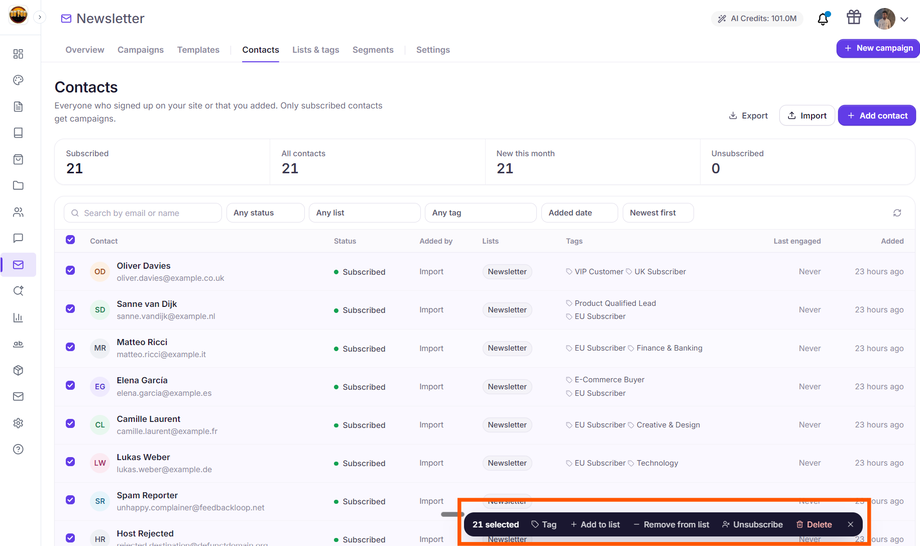The width and height of the screenshot is (920, 546).
Task: Open the settings gear icon in sidebar
Action: point(18,423)
